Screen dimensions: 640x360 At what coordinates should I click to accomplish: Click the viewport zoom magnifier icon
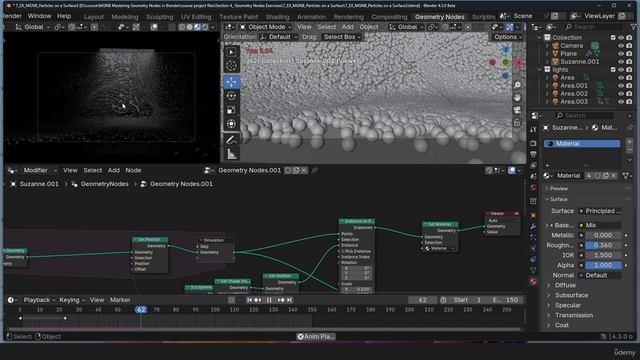pyautogui.click(x=517, y=85)
